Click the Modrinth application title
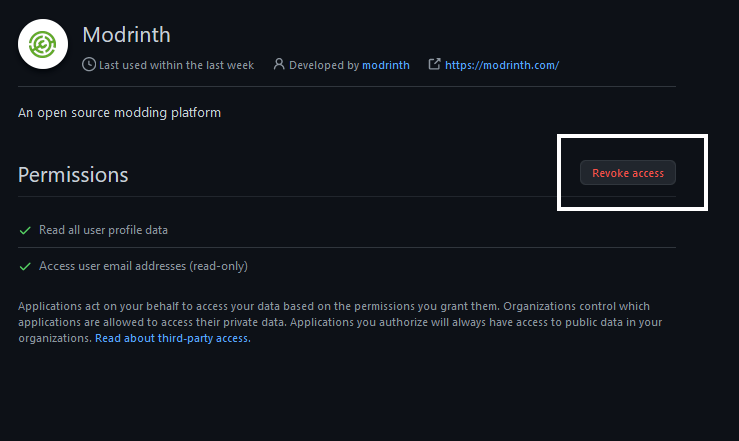Image resolution: width=739 pixels, height=441 pixels. click(x=126, y=35)
